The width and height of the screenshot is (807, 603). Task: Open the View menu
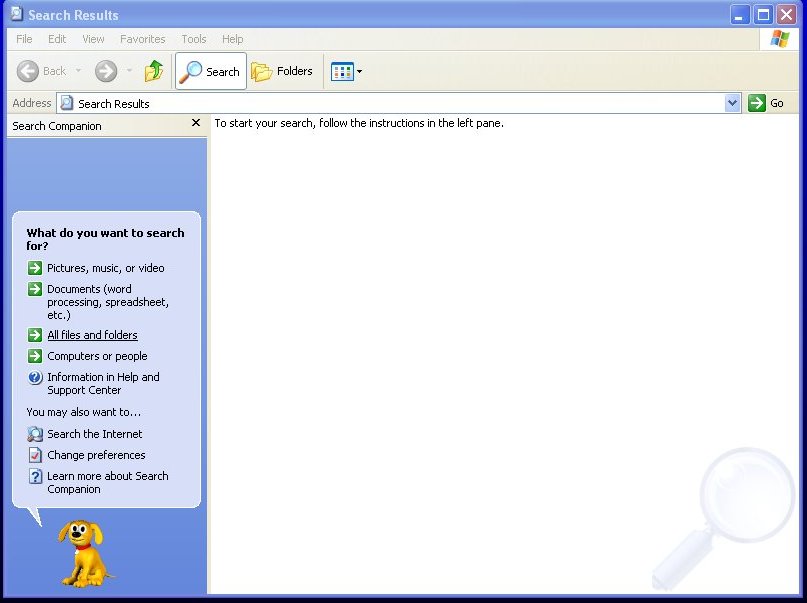tap(93, 39)
